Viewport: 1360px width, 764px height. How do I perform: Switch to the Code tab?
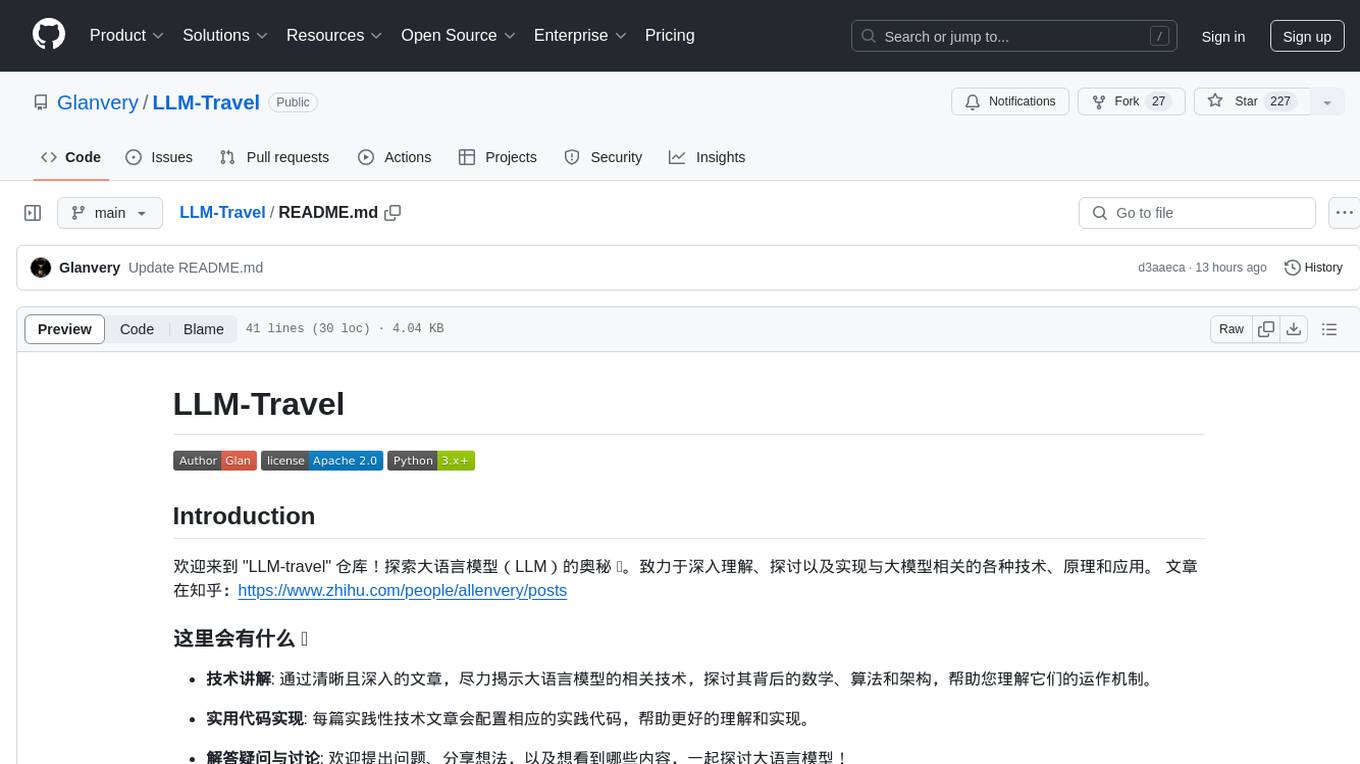[70, 157]
